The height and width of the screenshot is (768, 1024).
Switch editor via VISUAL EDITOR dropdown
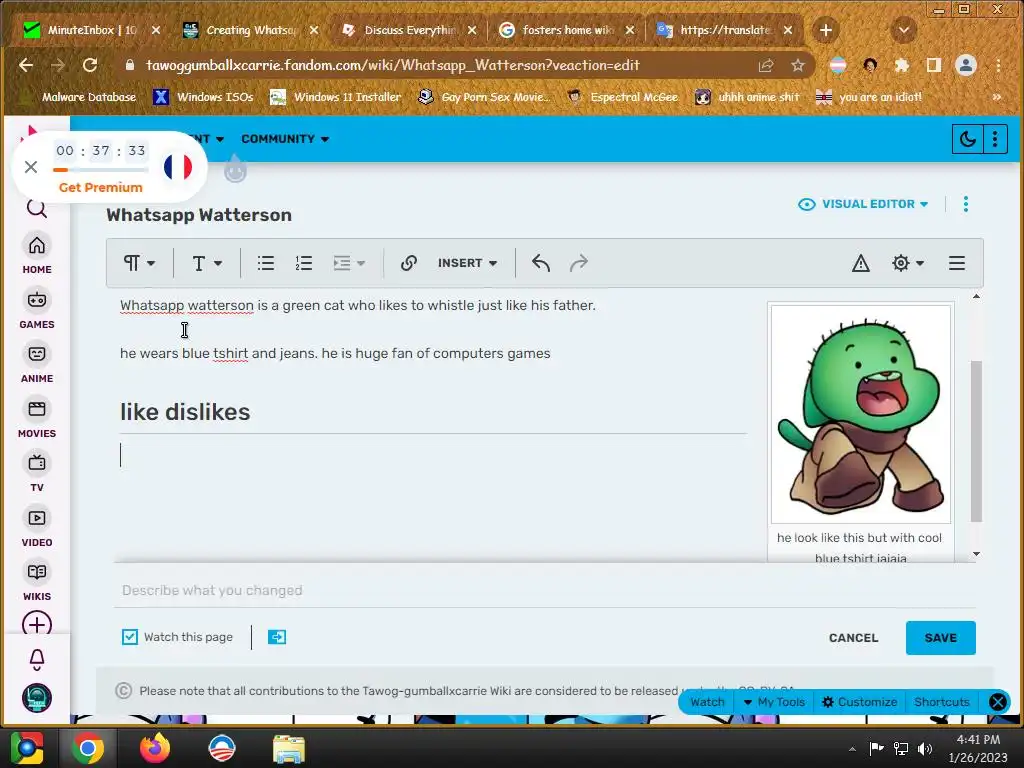click(863, 204)
